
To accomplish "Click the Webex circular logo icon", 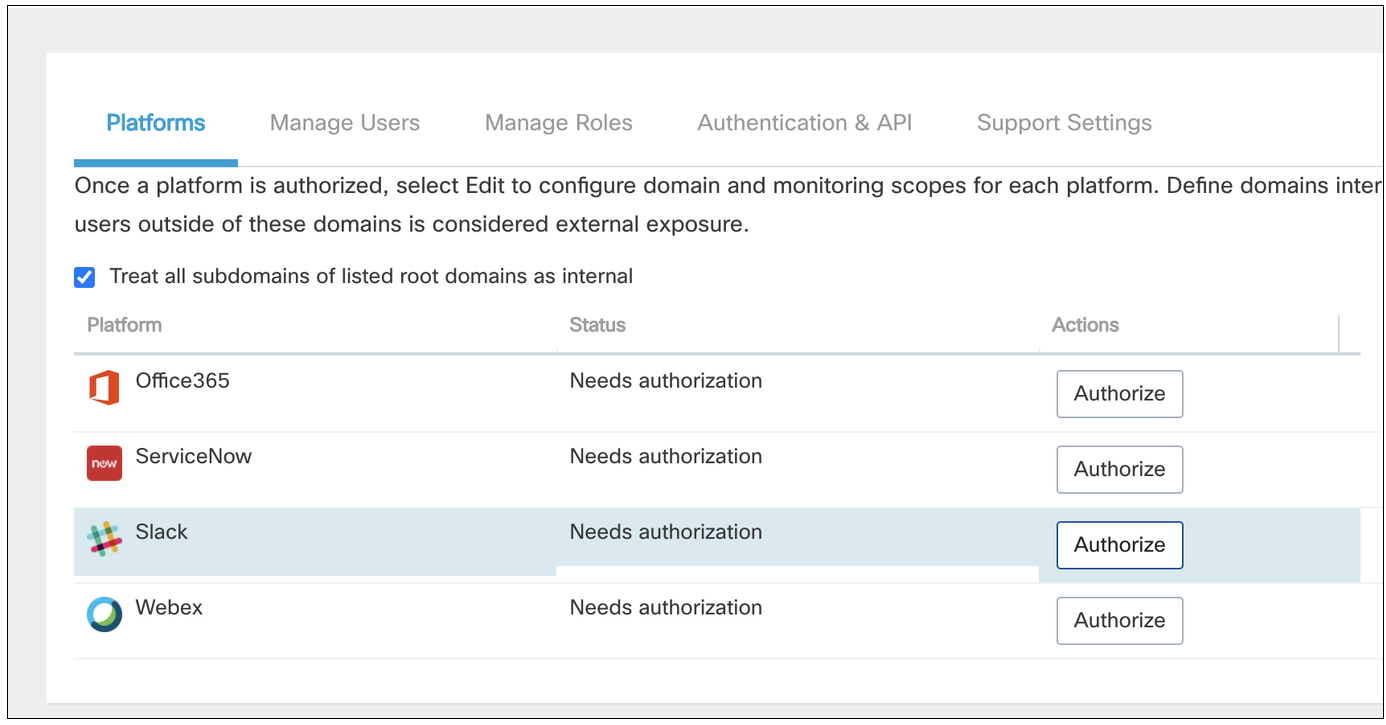I will coord(104,614).
